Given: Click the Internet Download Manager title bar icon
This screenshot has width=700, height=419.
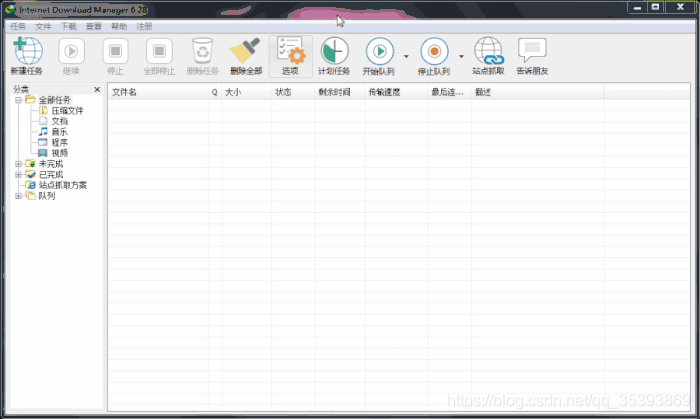Looking at the screenshot, I should coord(10,9).
